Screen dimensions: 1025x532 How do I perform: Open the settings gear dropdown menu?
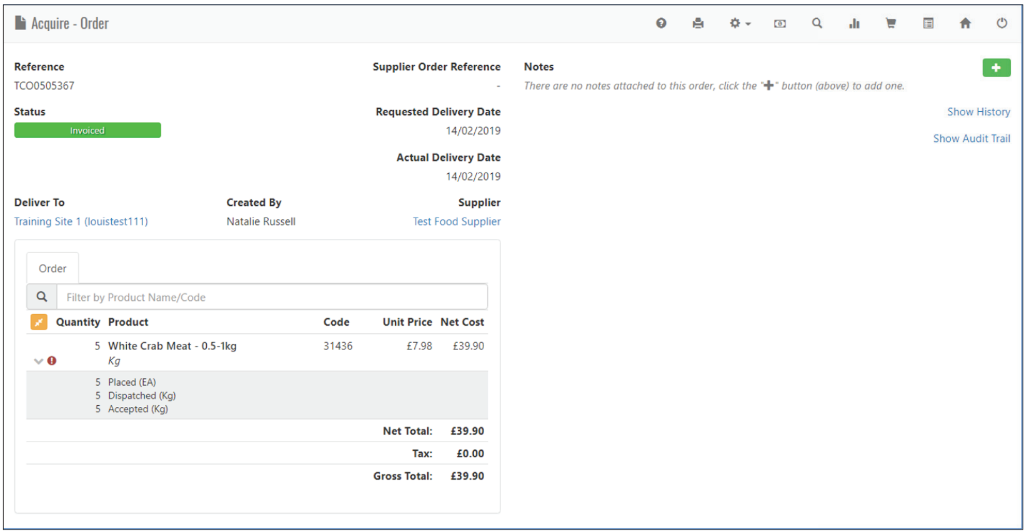[740, 23]
